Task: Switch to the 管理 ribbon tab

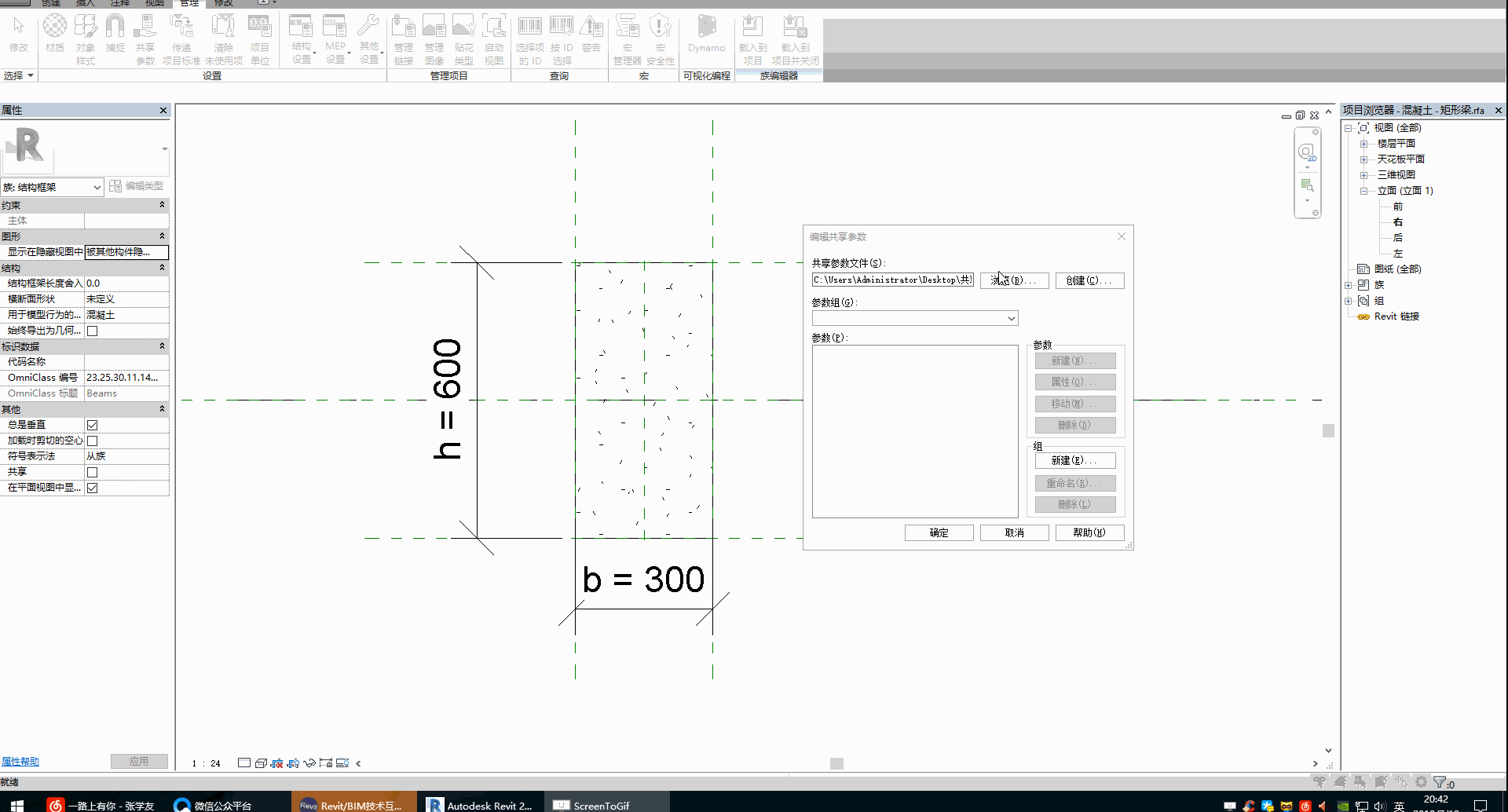Action: pyautogui.click(x=189, y=3)
